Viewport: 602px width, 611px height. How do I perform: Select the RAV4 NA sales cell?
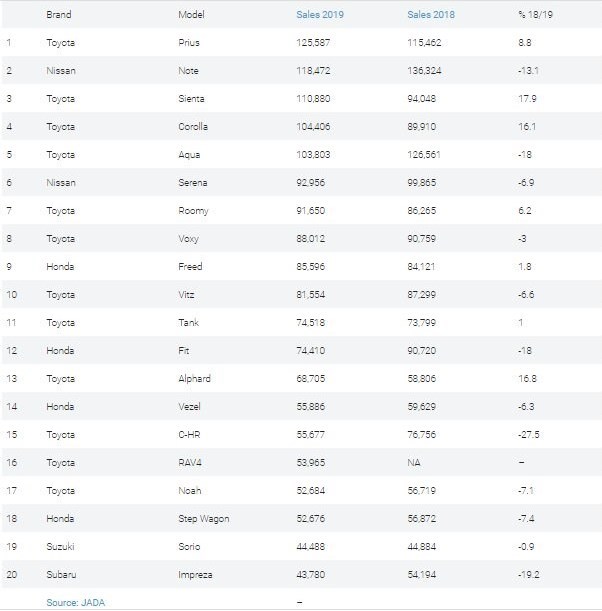point(414,463)
